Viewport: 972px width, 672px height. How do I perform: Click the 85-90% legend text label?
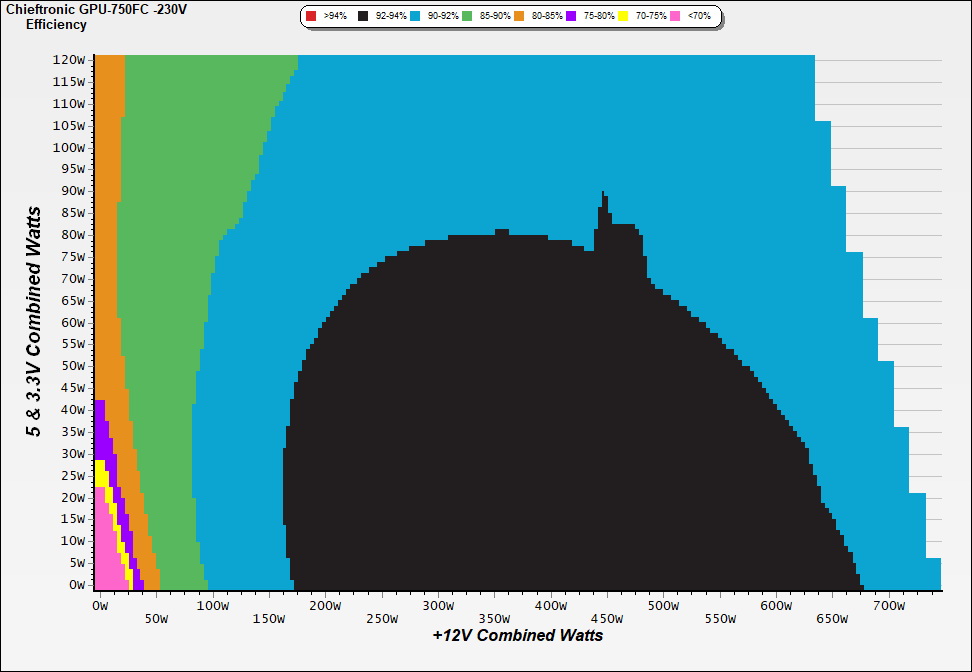[495, 17]
